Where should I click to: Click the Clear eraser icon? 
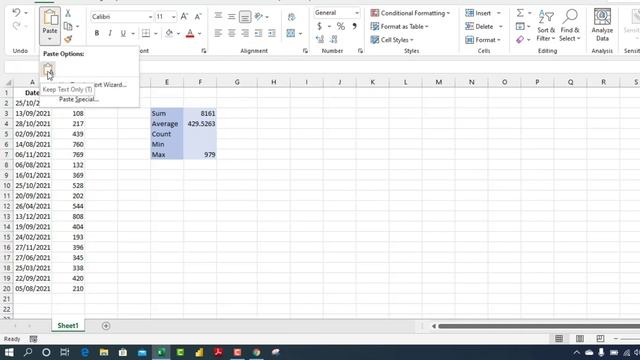point(520,40)
